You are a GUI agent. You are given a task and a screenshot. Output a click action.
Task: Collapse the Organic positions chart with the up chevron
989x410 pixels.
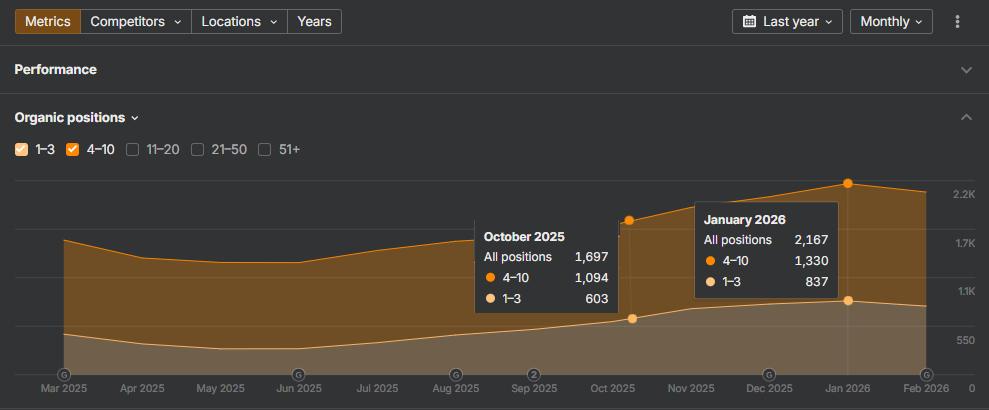coord(966,118)
